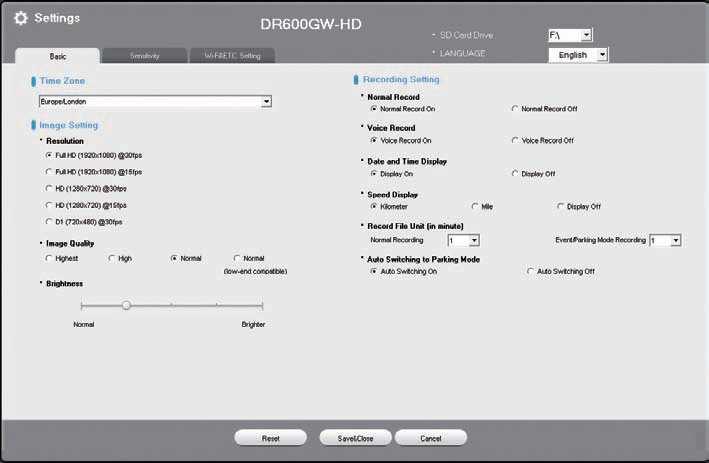Open the Sensitivity tab
Viewport: 709px width, 463px height.
(145, 56)
